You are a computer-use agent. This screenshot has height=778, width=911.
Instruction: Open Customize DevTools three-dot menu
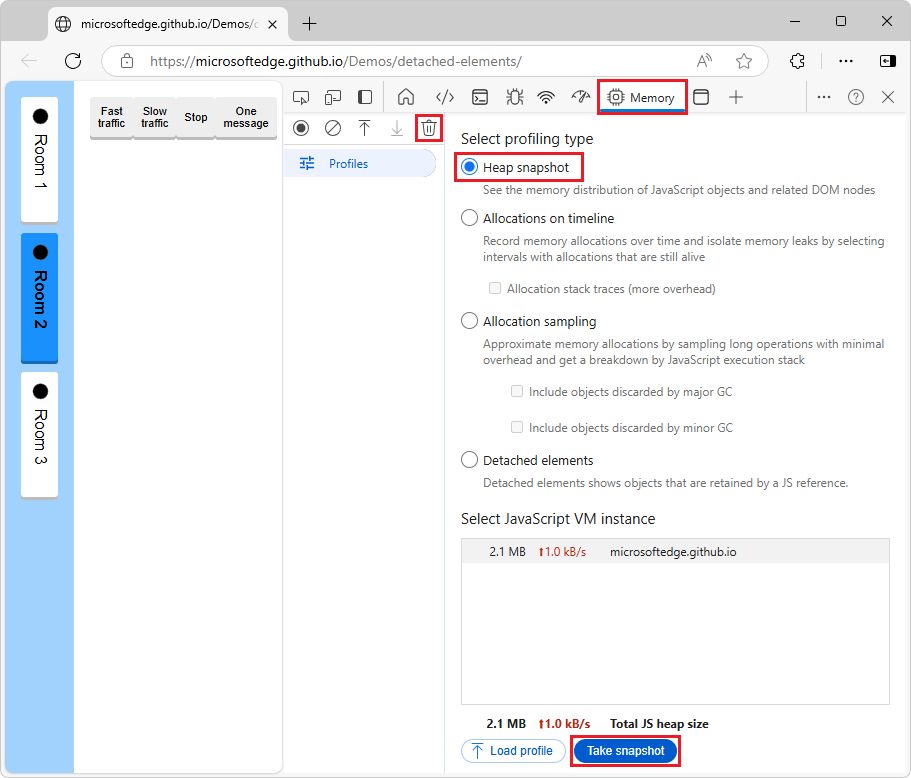(824, 97)
